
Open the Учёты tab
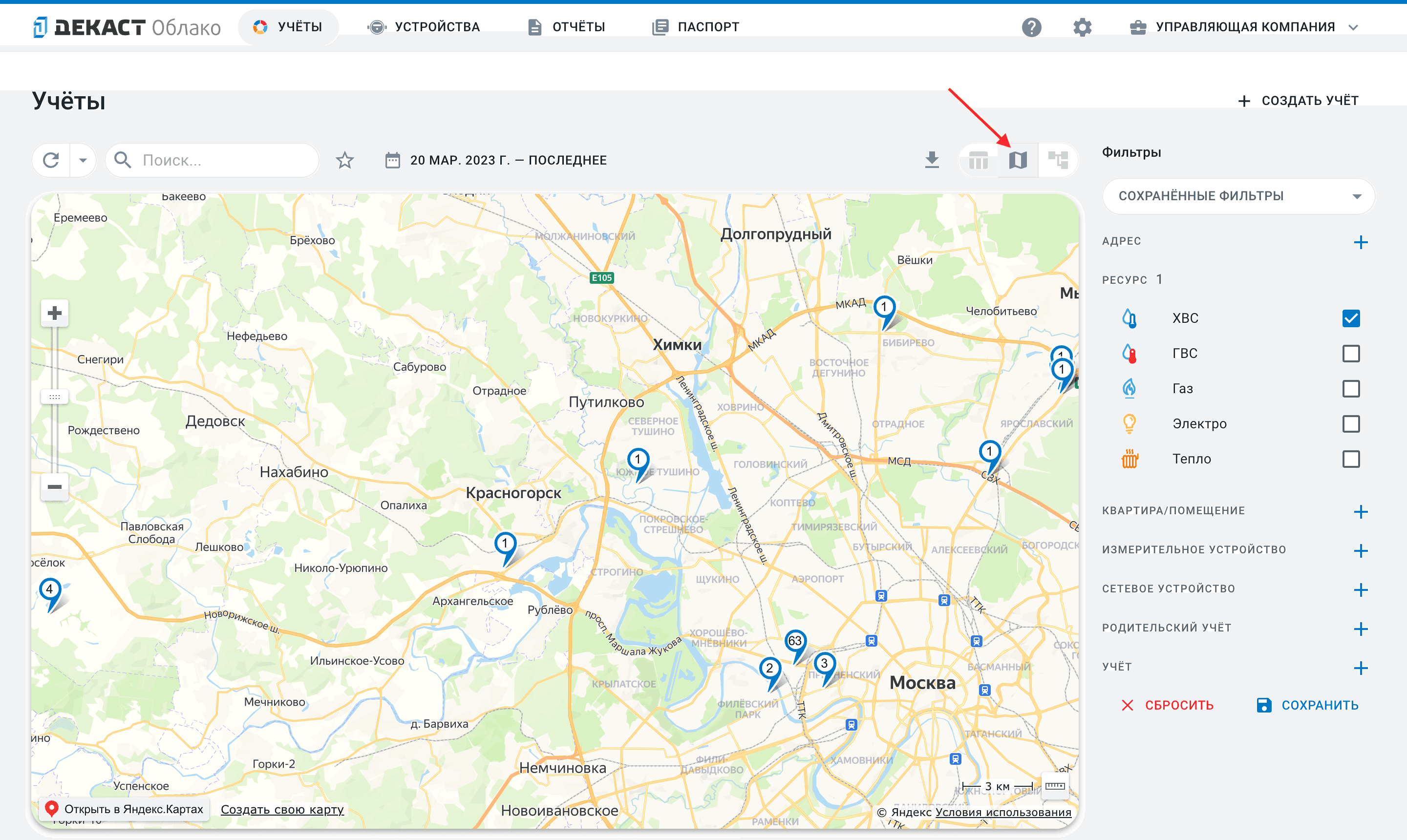tap(288, 26)
